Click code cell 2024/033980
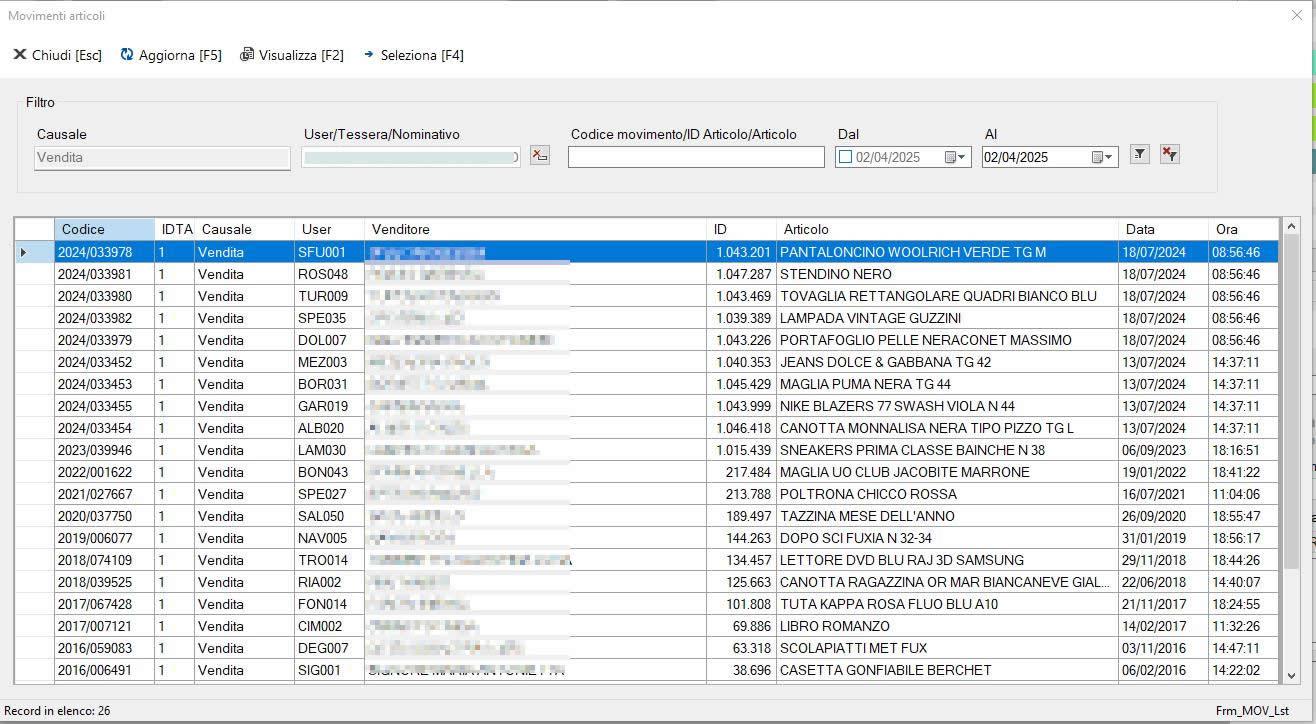 point(104,296)
